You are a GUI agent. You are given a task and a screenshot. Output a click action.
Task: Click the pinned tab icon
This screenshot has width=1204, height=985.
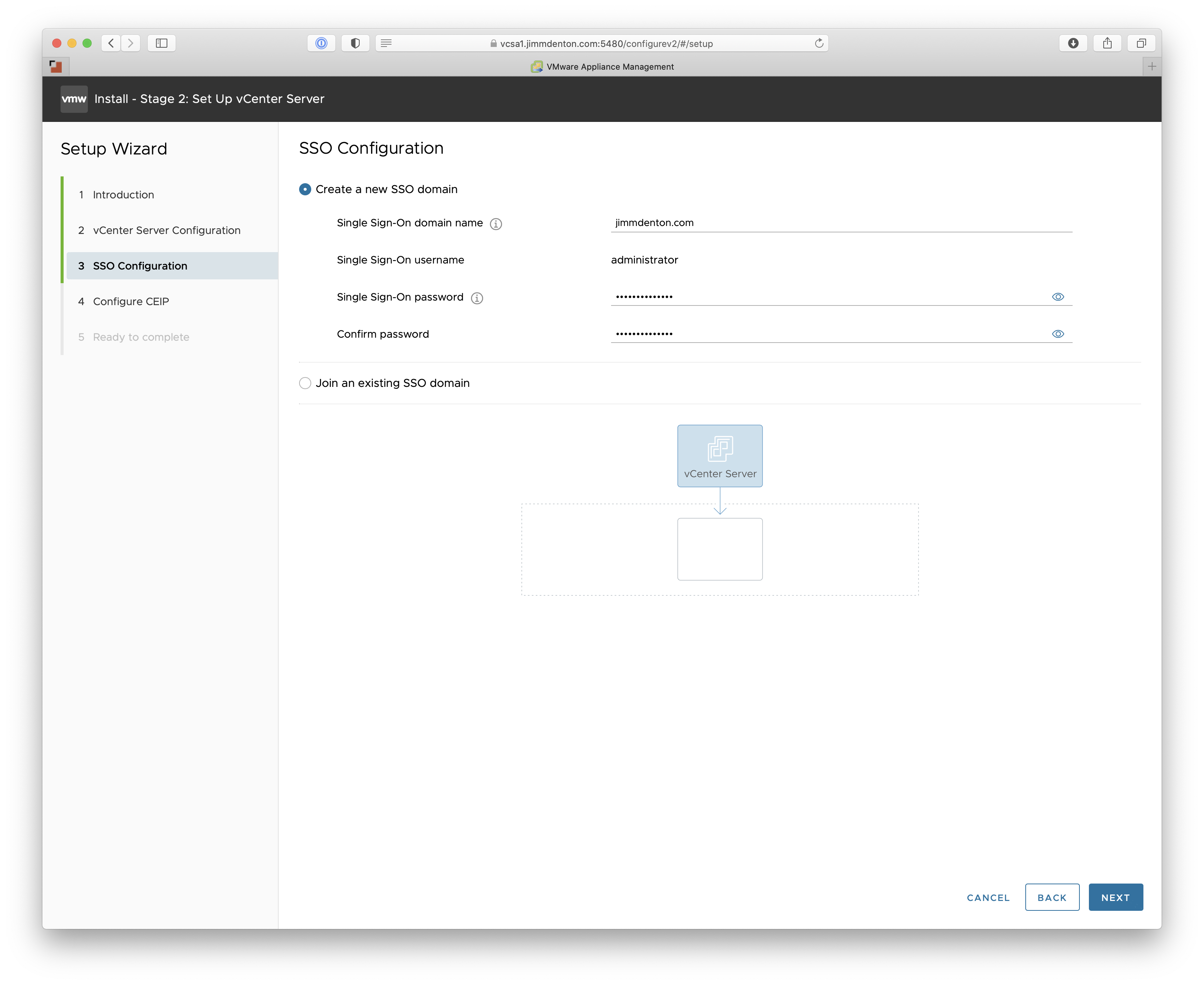(x=56, y=66)
